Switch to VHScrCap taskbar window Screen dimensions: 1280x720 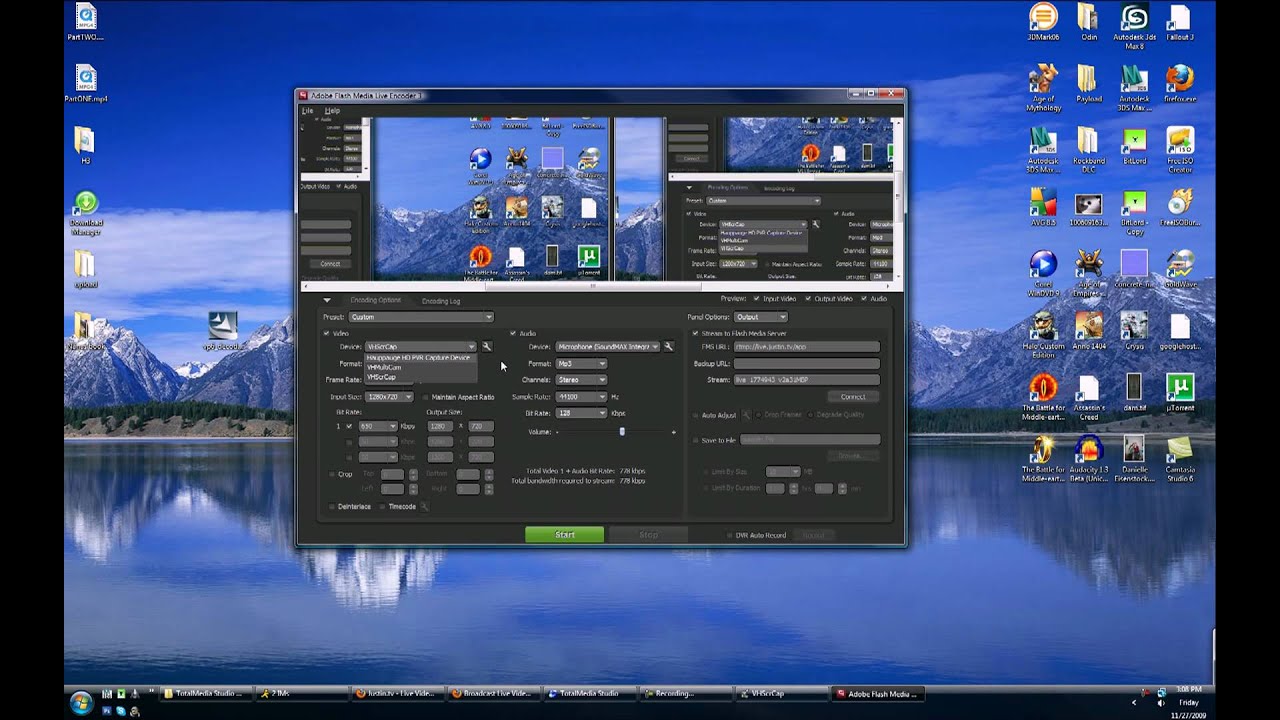pyautogui.click(x=780, y=693)
